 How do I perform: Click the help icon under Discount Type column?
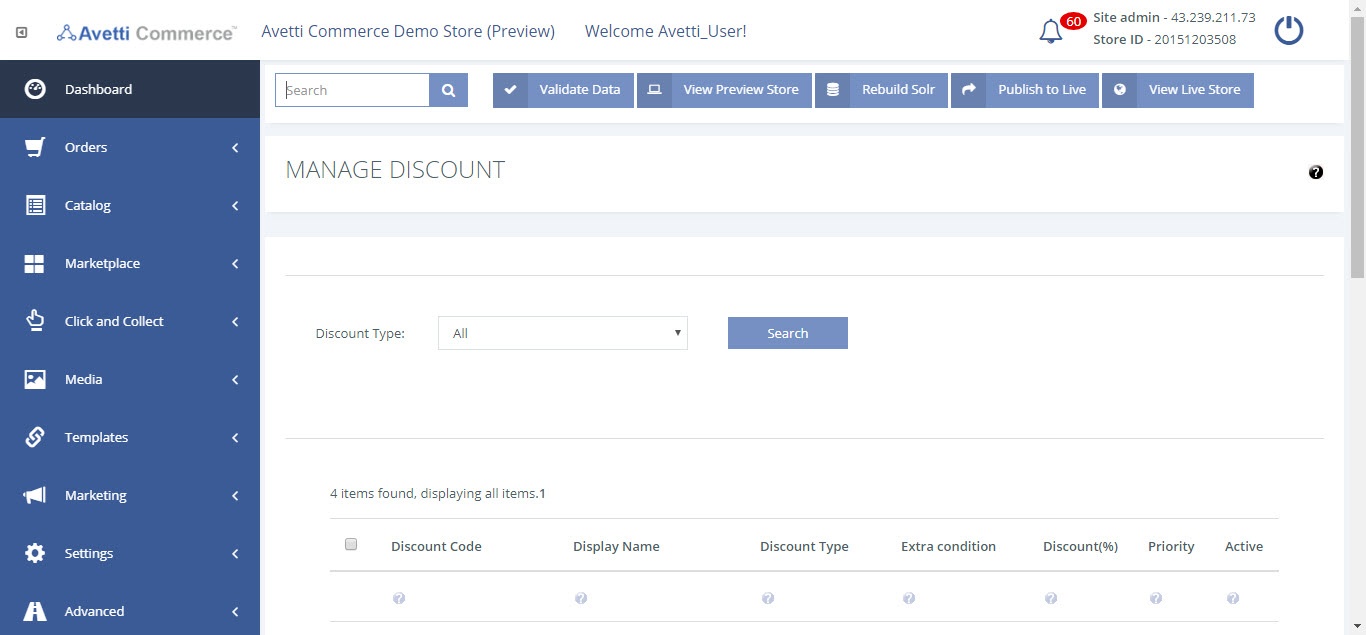[x=768, y=598]
